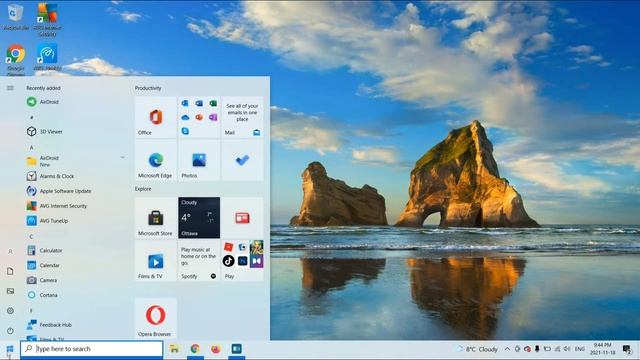
Task: Open Alarms & Clock app
Action: (76, 176)
